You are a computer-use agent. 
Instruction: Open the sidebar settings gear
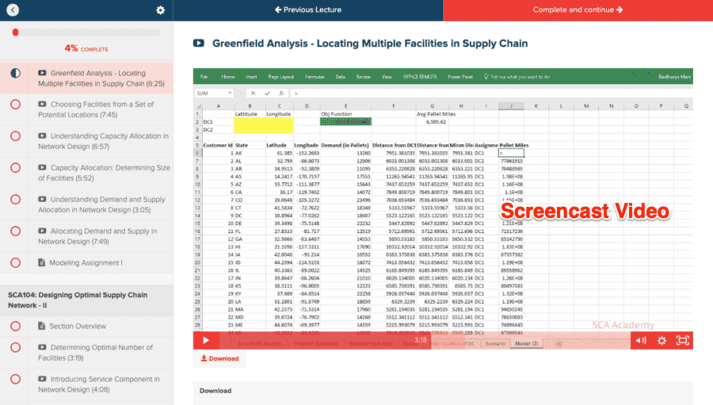(x=161, y=10)
